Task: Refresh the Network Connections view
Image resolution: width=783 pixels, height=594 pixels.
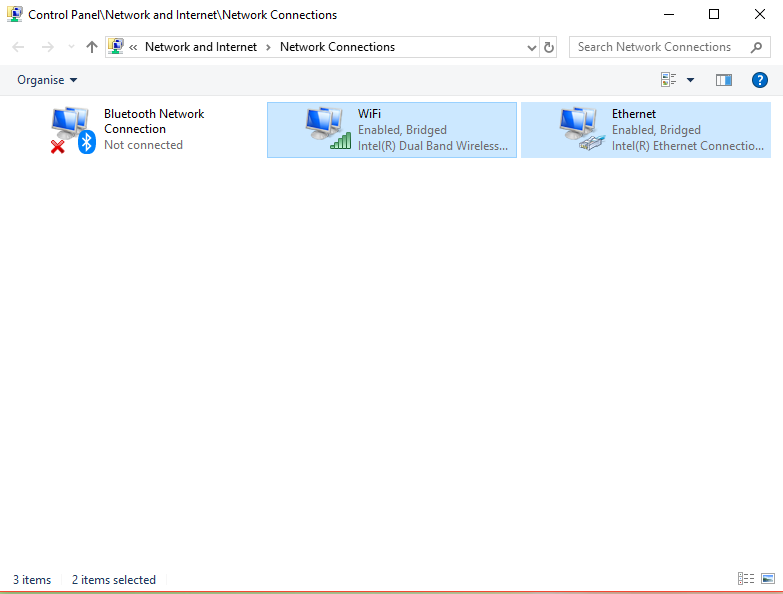Action: (548, 47)
